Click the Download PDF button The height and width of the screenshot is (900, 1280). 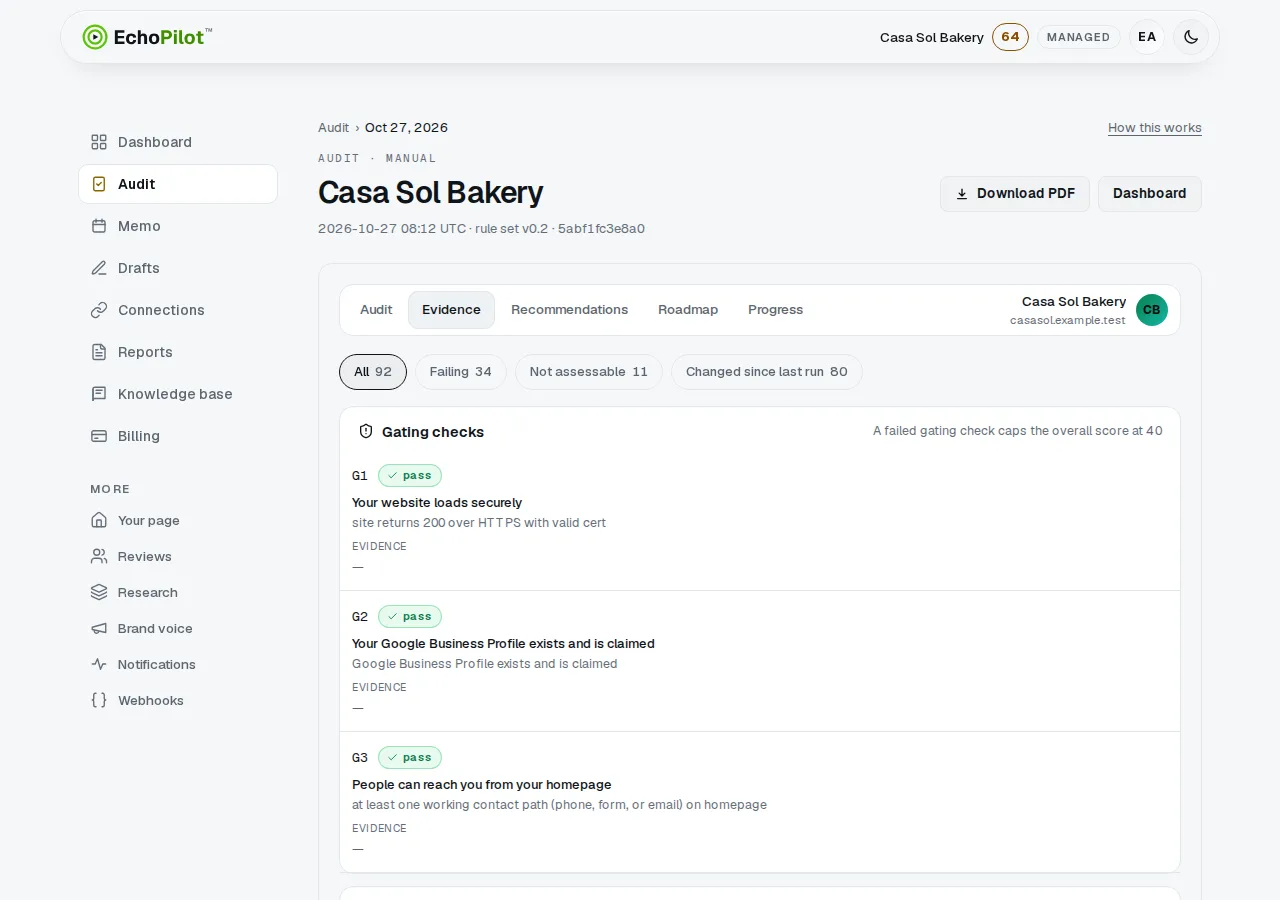click(1015, 194)
